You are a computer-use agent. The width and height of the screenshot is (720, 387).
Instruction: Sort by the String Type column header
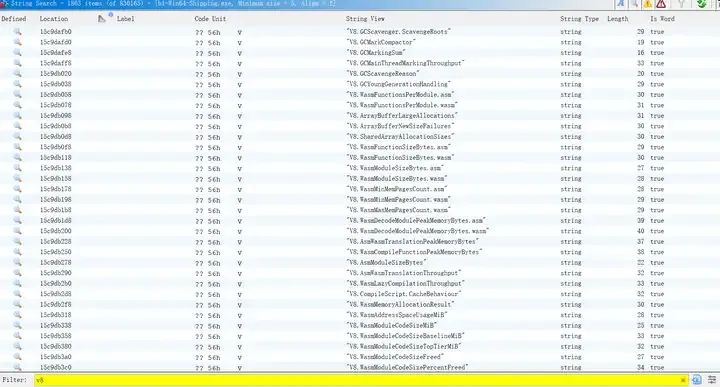[x=579, y=19]
